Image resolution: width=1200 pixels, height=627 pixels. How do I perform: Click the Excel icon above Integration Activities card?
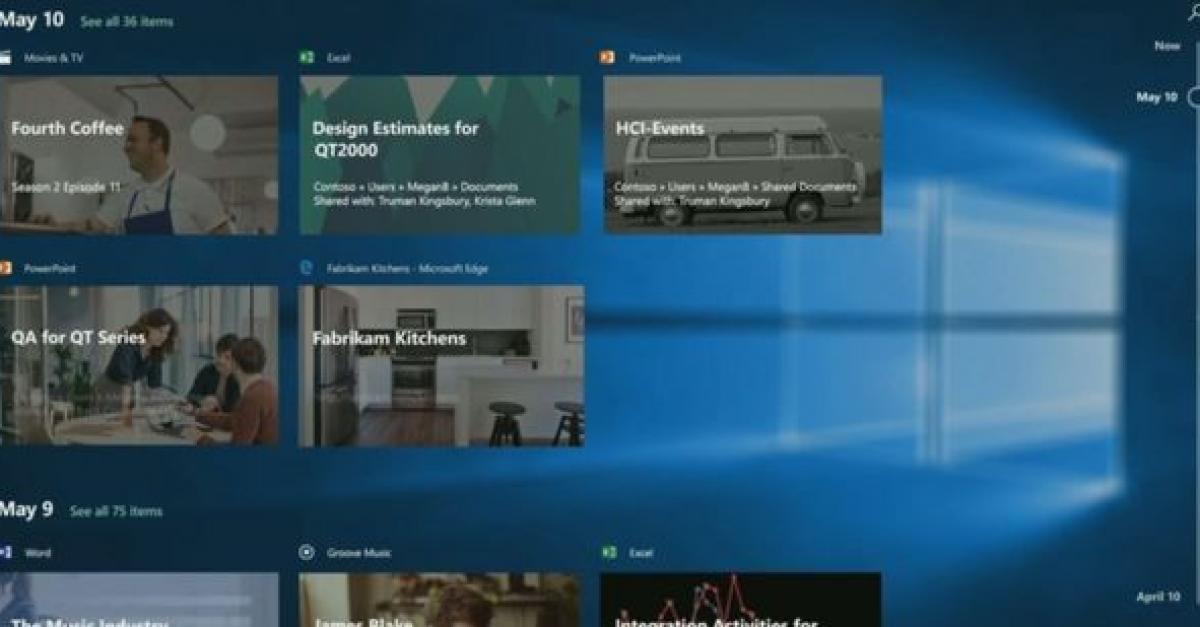point(609,552)
